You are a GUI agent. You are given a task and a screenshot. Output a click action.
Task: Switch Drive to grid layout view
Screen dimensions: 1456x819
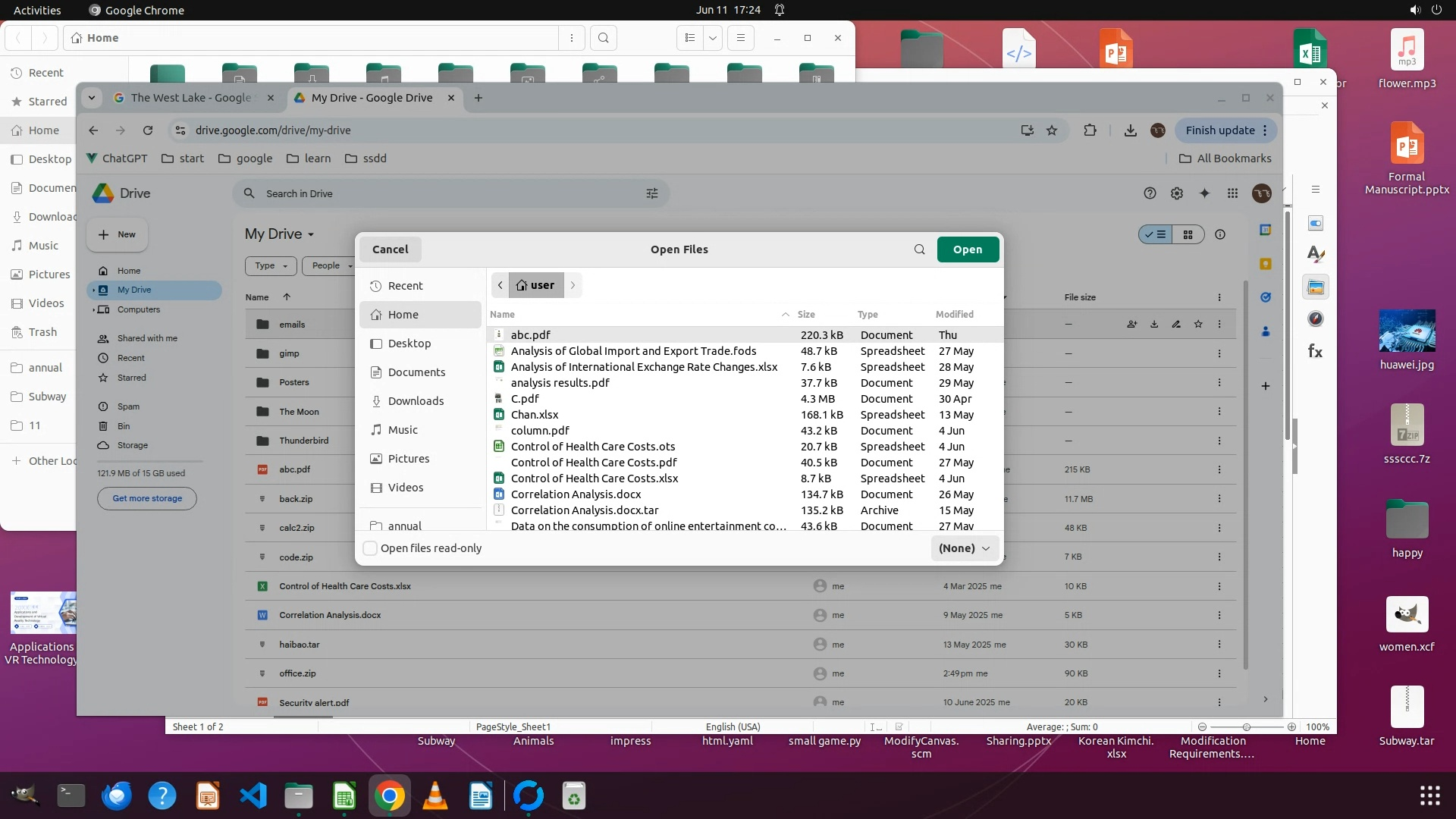pos(1188,235)
